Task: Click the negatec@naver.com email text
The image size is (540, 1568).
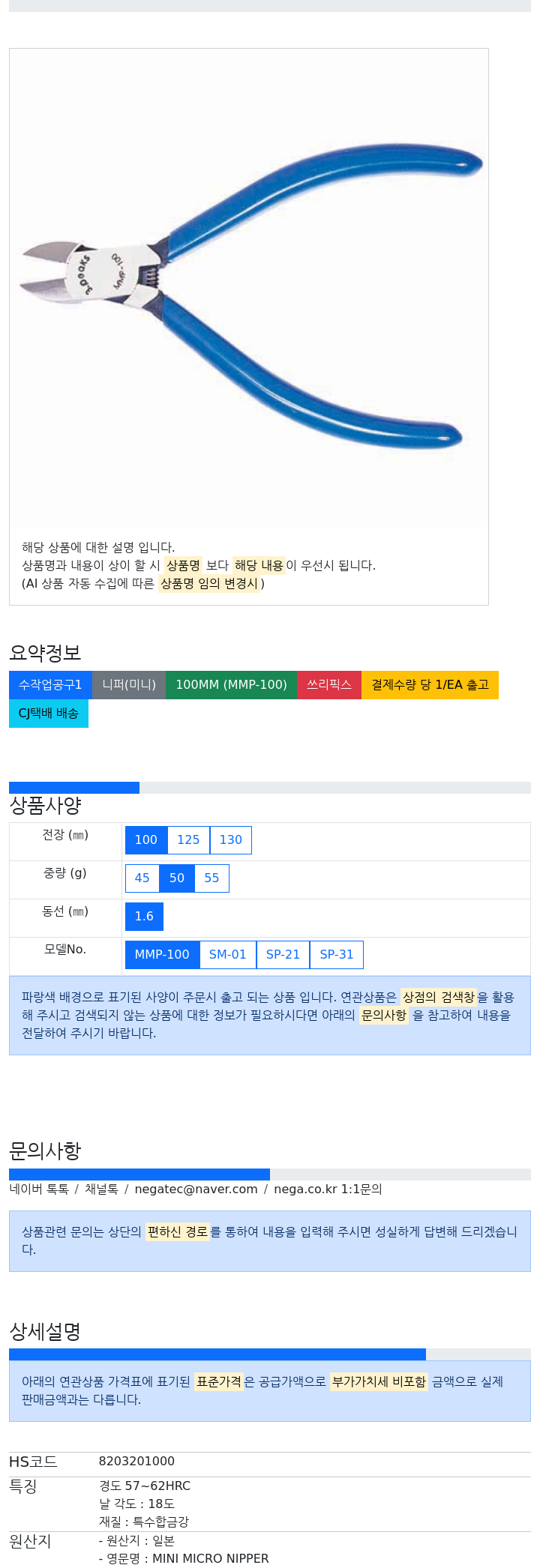Action: pos(196,1189)
